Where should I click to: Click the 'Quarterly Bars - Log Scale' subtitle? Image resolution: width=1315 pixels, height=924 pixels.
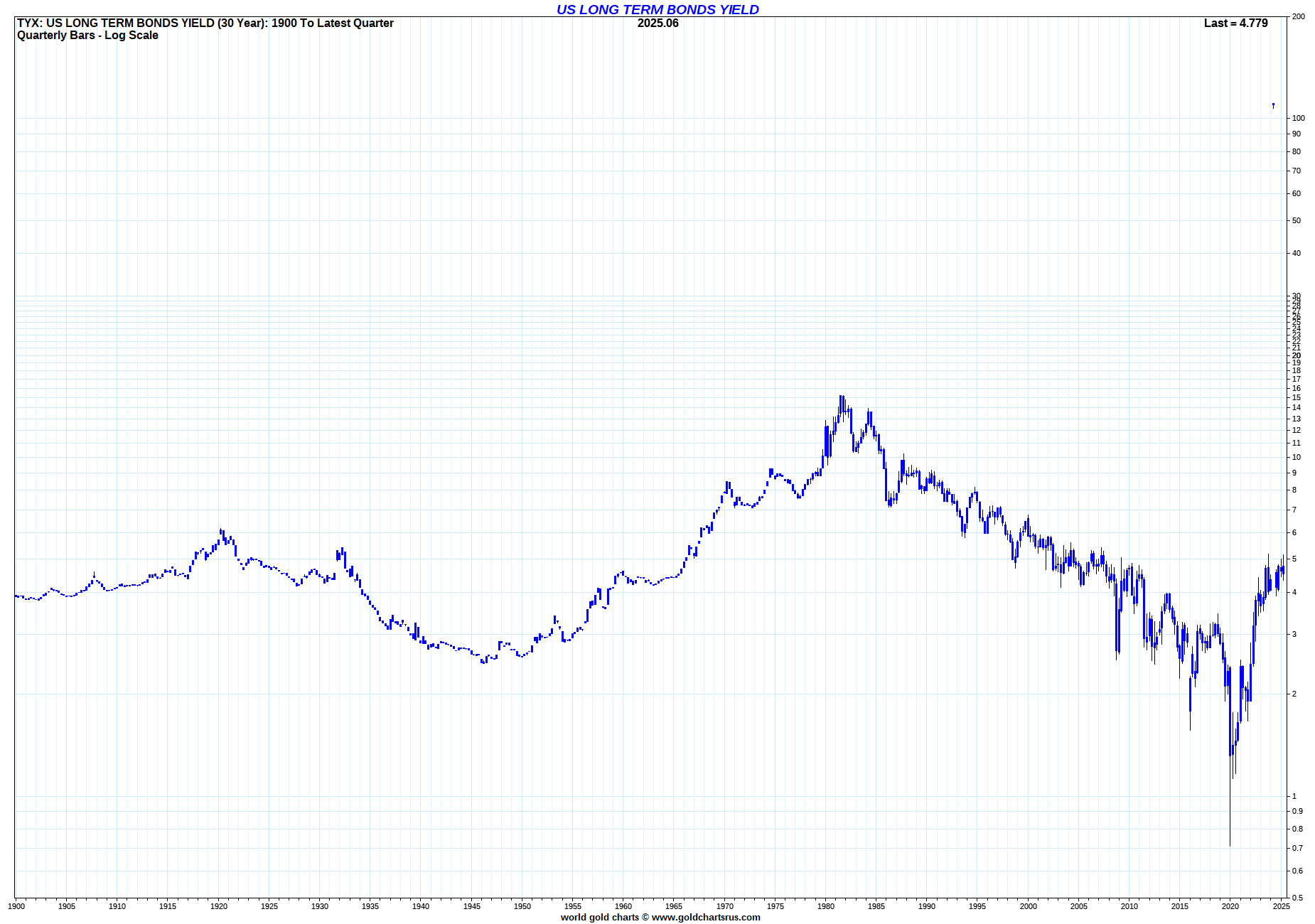(87, 36)
